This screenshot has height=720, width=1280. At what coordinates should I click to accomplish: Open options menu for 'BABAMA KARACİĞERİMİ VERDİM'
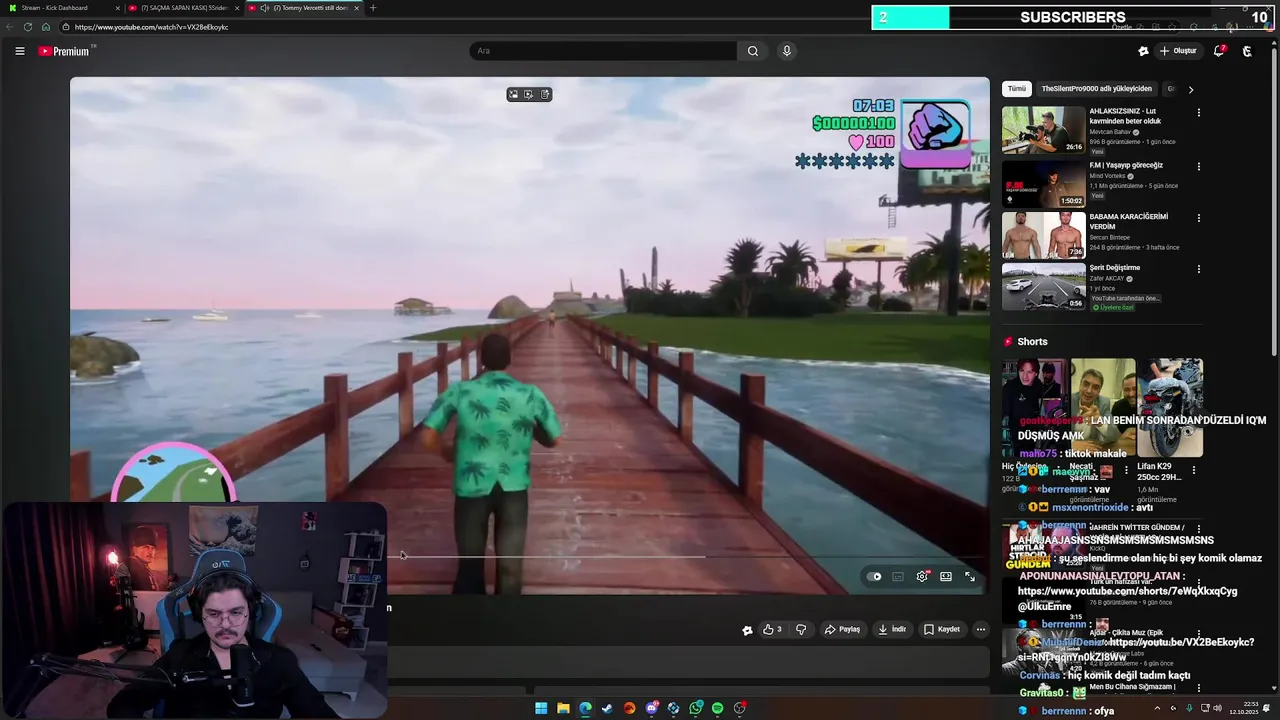click(1198, 218)
